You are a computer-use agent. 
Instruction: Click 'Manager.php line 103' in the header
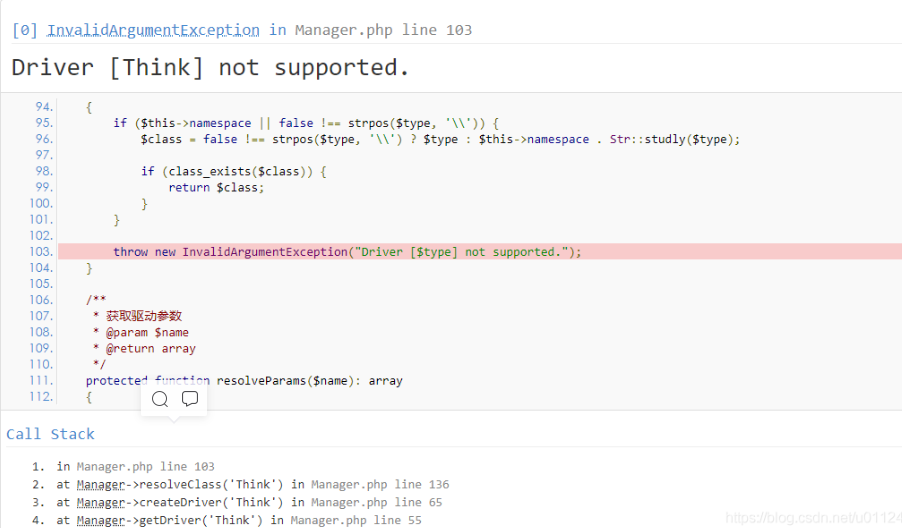pyautogui.click(x=383, y=30)
